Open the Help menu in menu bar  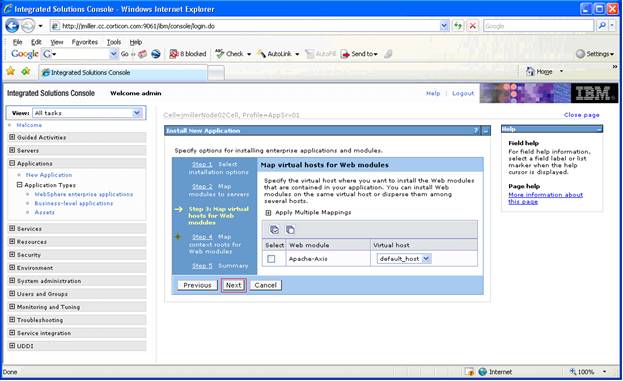pos(136,42)
